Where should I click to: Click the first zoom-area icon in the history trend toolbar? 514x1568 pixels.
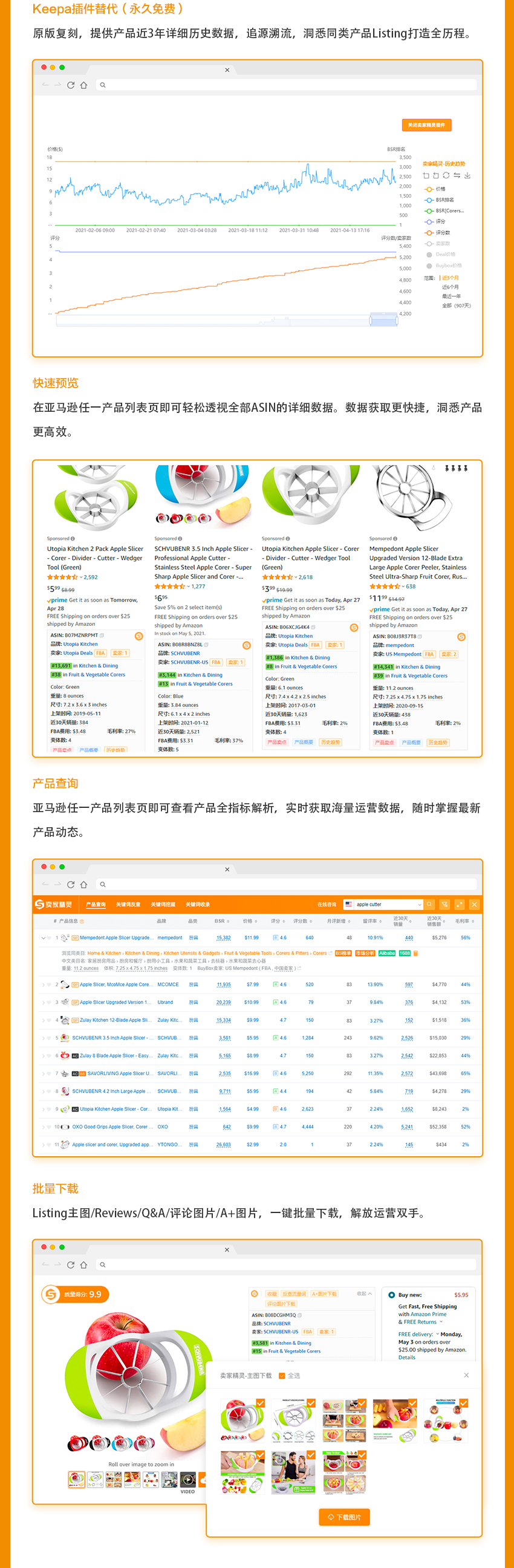(x=426, y=175)
